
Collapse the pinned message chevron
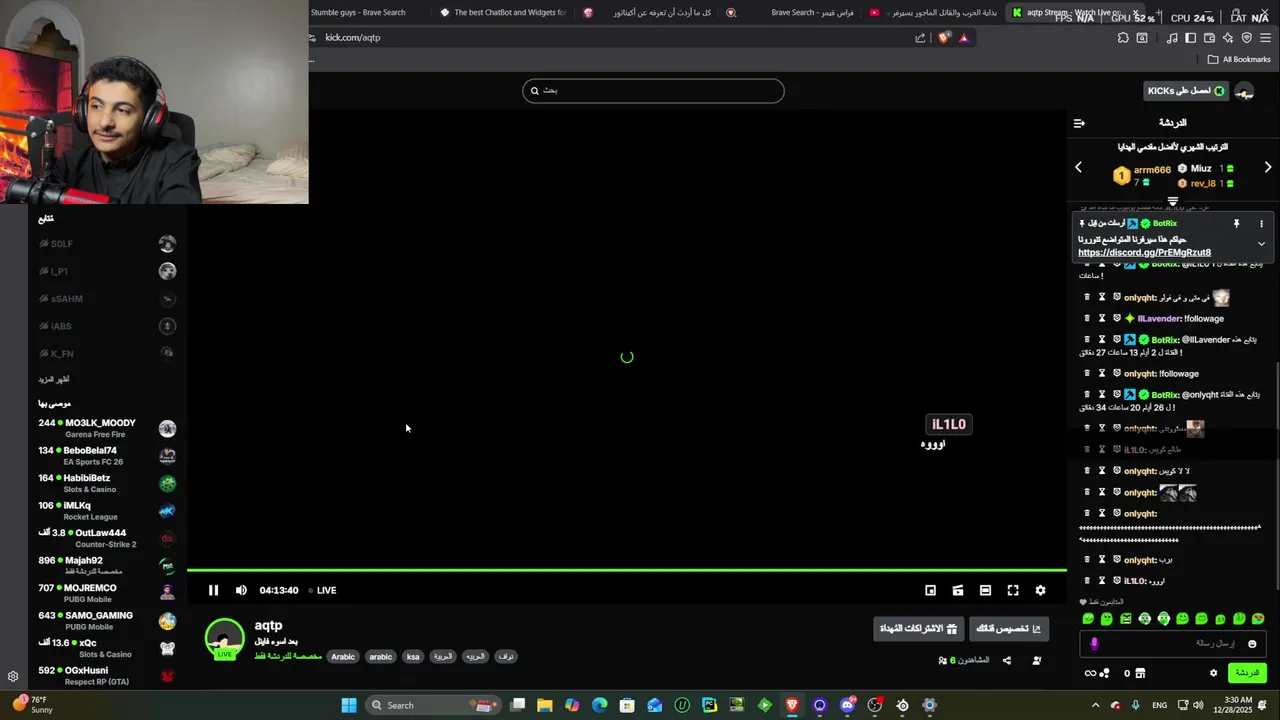(1261, 243)
